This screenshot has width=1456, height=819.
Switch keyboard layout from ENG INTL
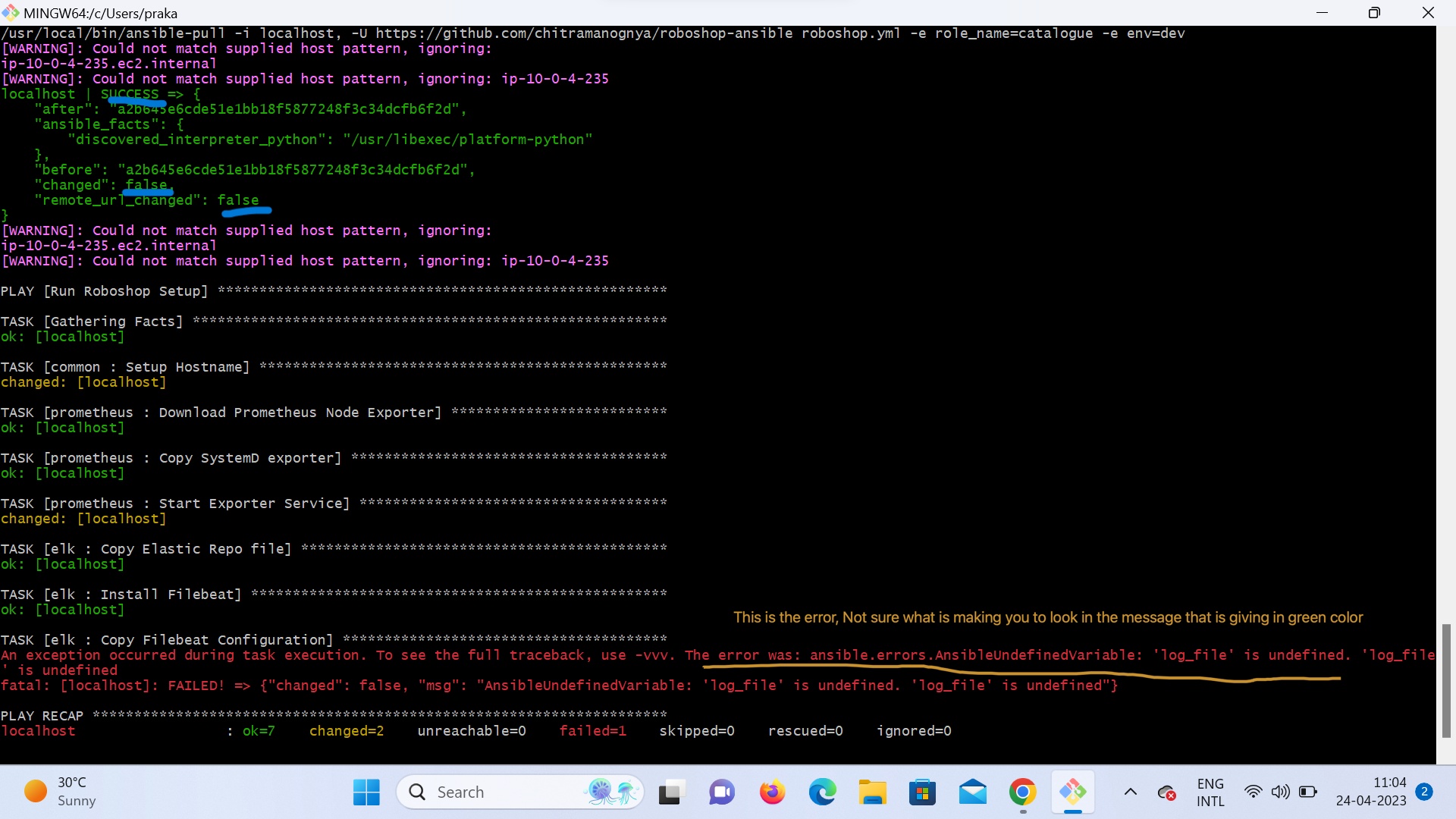click(x=1210, y=792)
